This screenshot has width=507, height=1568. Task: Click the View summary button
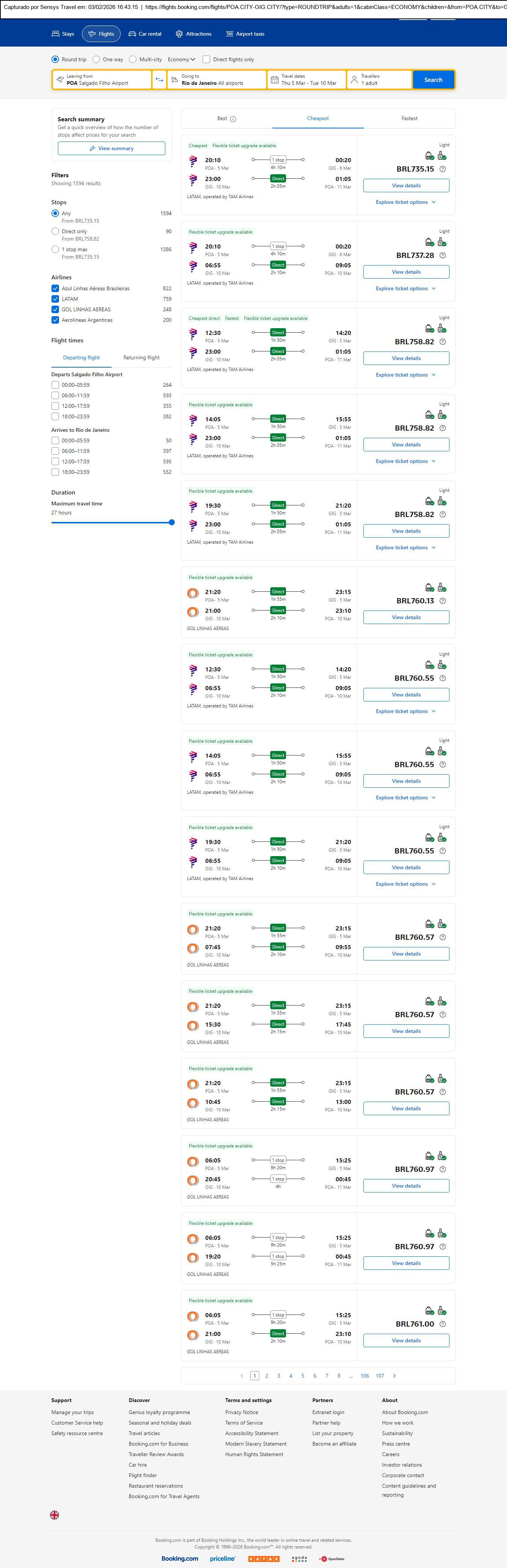coord(112,149)
